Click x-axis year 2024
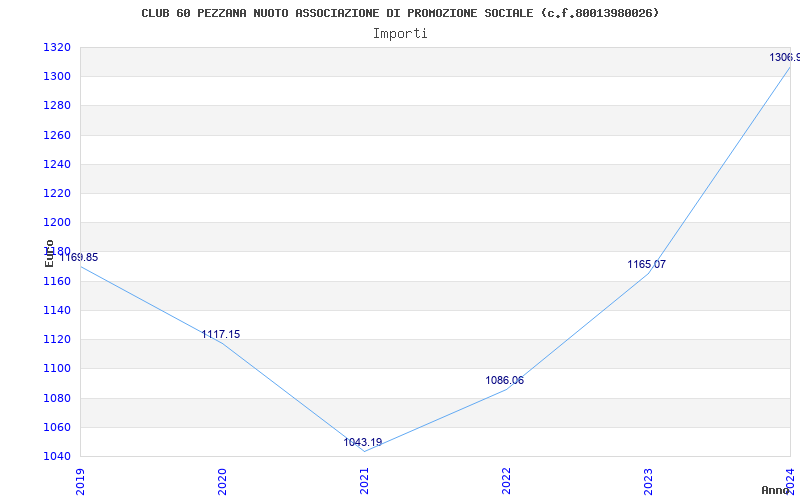 pos(790,481)
